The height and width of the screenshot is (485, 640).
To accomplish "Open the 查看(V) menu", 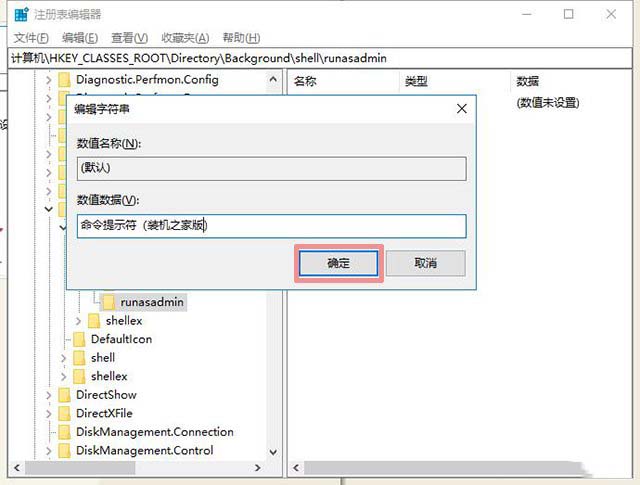I will [x=129, y=38].
